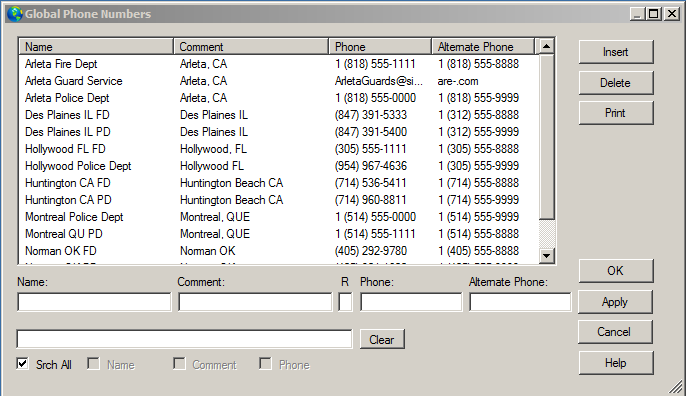Select the Huntington CA PD row

(279, 200)
